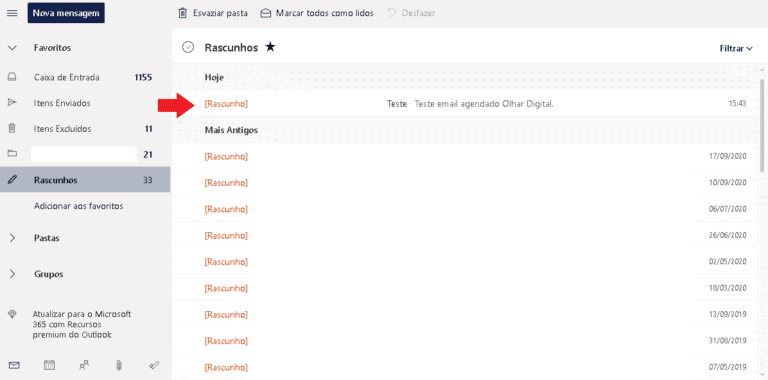
Task: Click the deleted items trash icon
Action: pos(13,129)
